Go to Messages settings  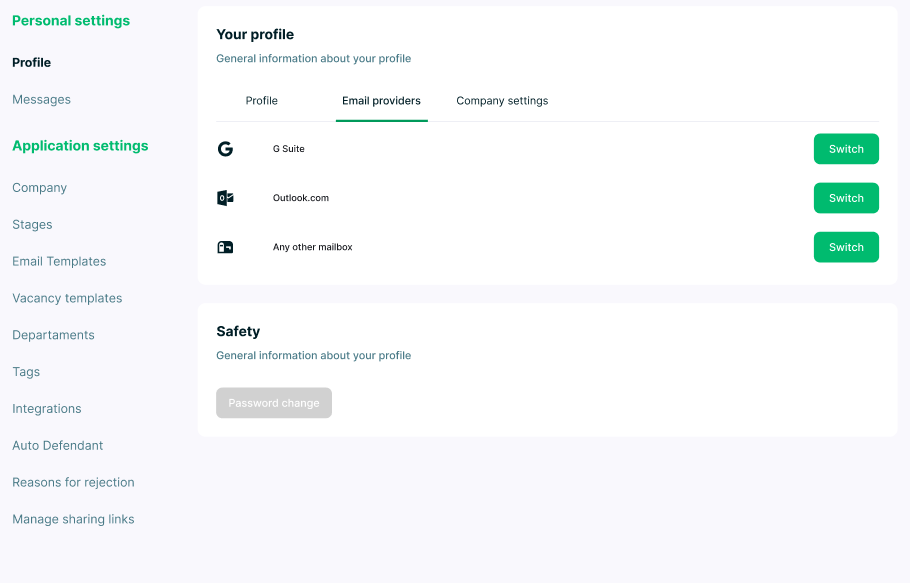tap(41, 100)
